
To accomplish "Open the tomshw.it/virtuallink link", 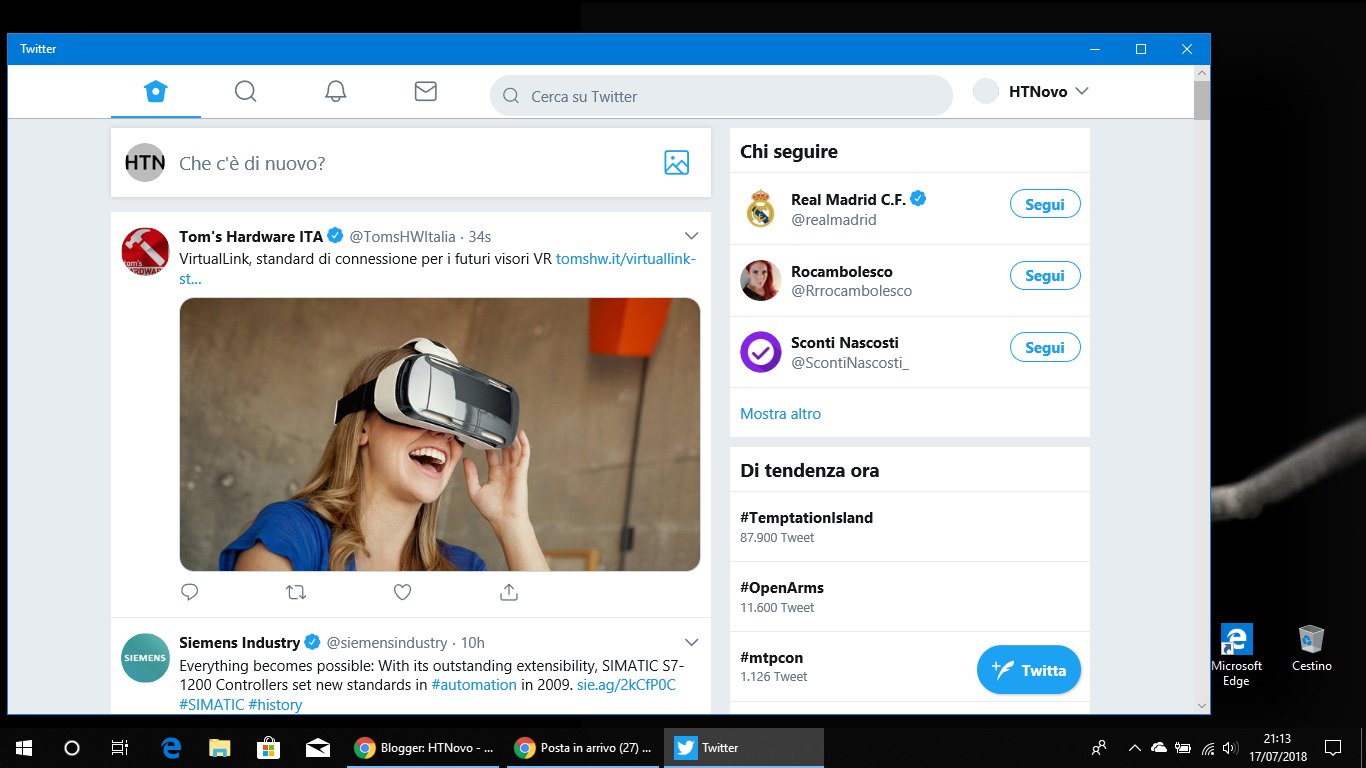I will pos(626,259).
